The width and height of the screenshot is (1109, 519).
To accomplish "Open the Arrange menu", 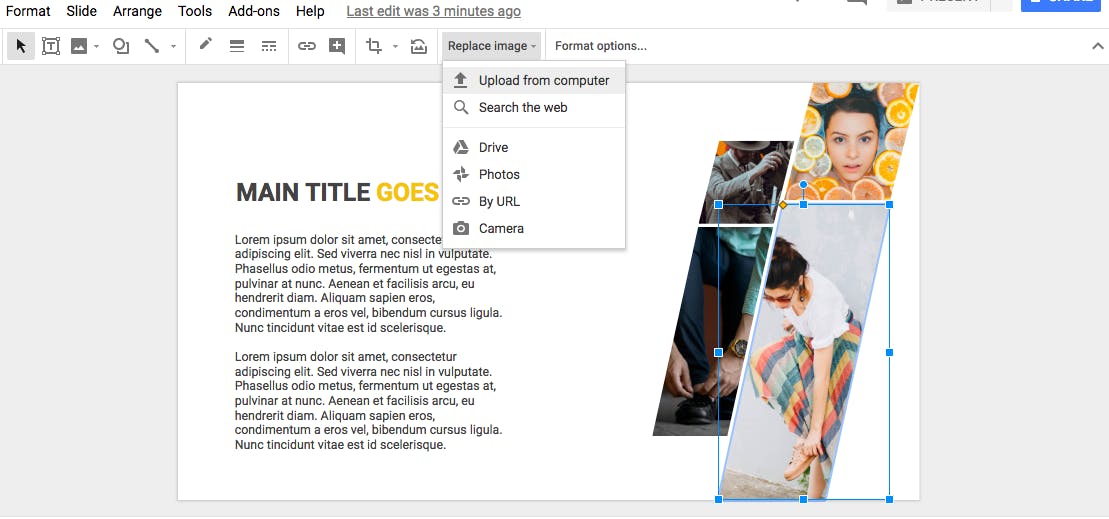I will (x=137, y=11).
